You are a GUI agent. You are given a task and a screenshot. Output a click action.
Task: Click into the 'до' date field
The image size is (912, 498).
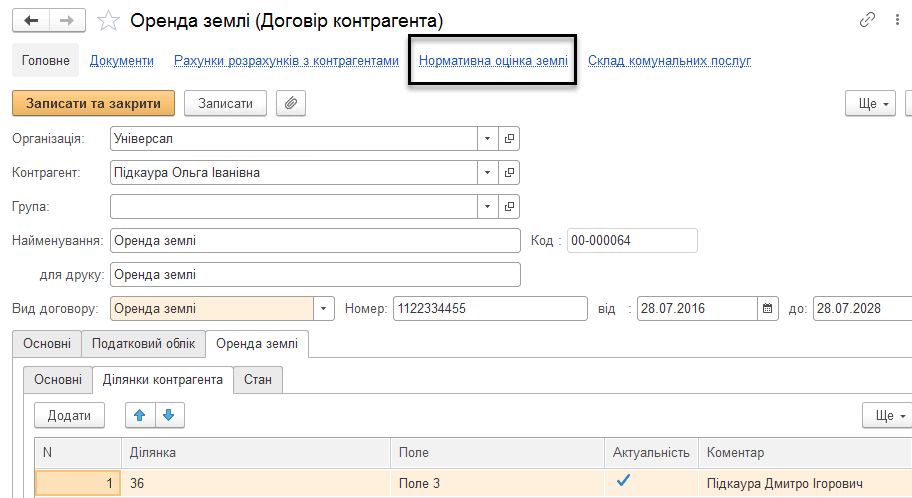(863, 308)
